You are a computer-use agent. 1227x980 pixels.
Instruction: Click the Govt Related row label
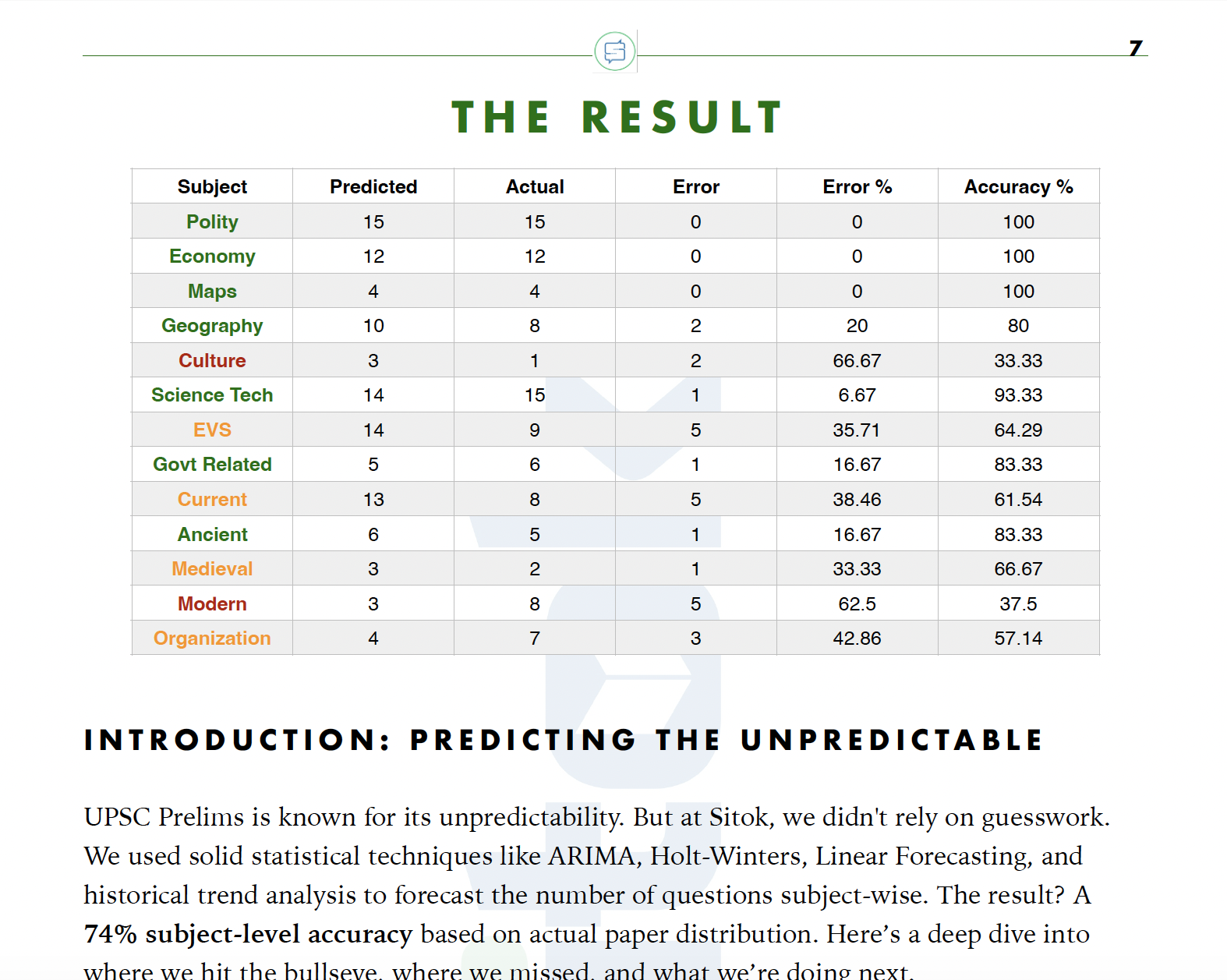point(212,465)
